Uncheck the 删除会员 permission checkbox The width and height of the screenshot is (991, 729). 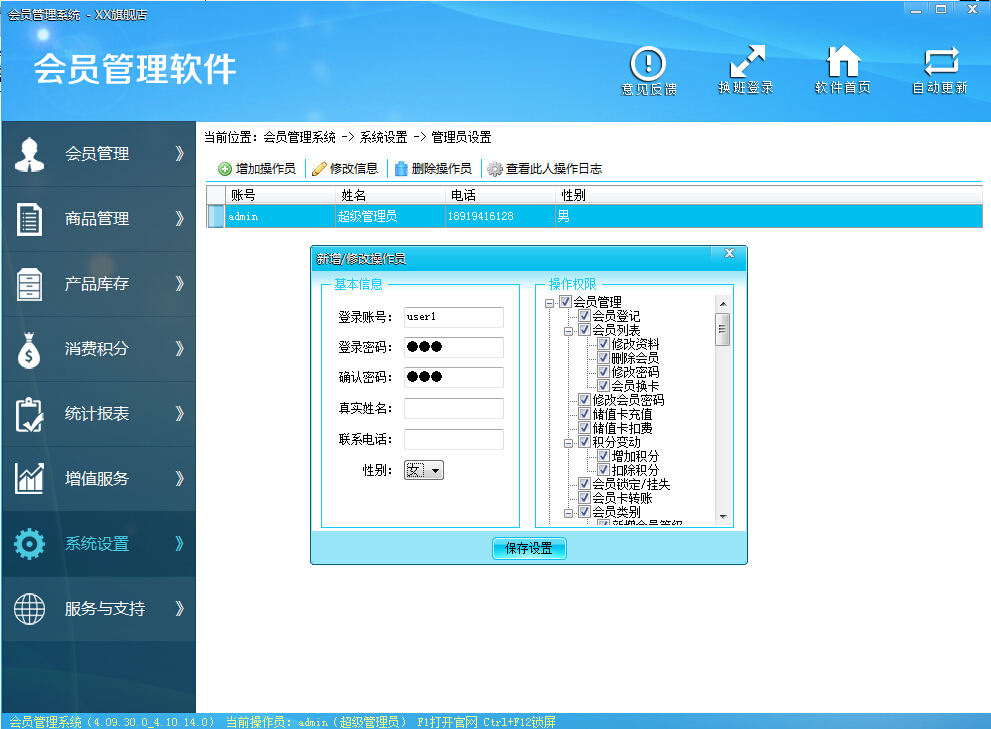pos(603,358)
